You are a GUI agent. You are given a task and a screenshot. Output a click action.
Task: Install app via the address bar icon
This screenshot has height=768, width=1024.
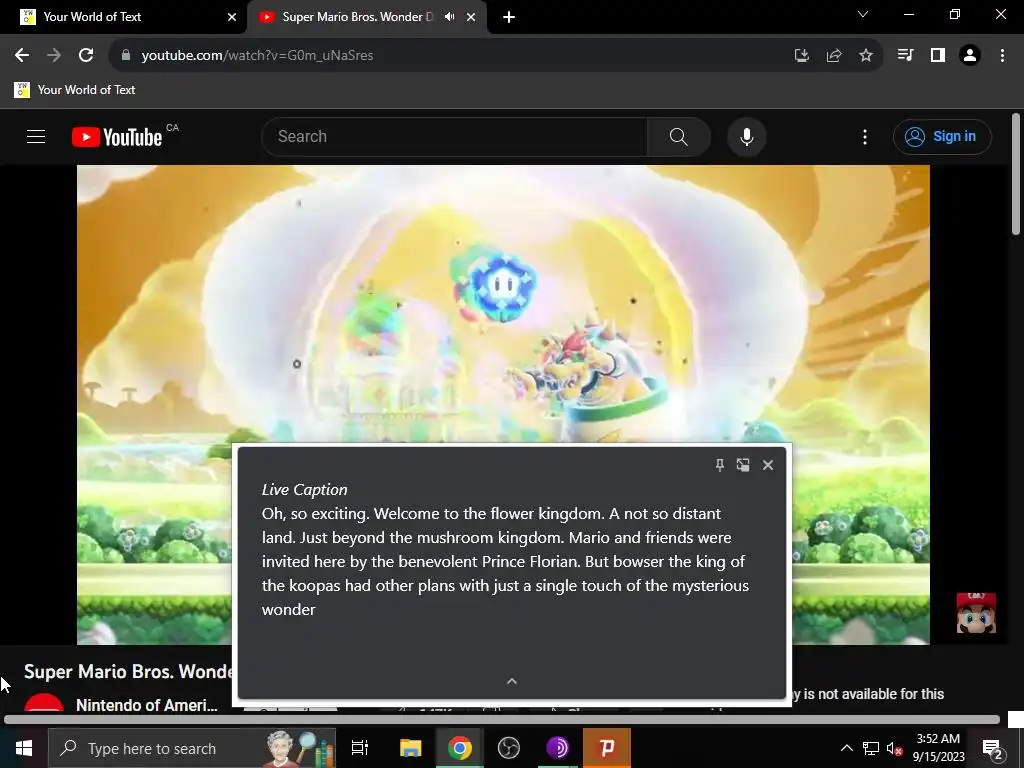coord(801,56)
